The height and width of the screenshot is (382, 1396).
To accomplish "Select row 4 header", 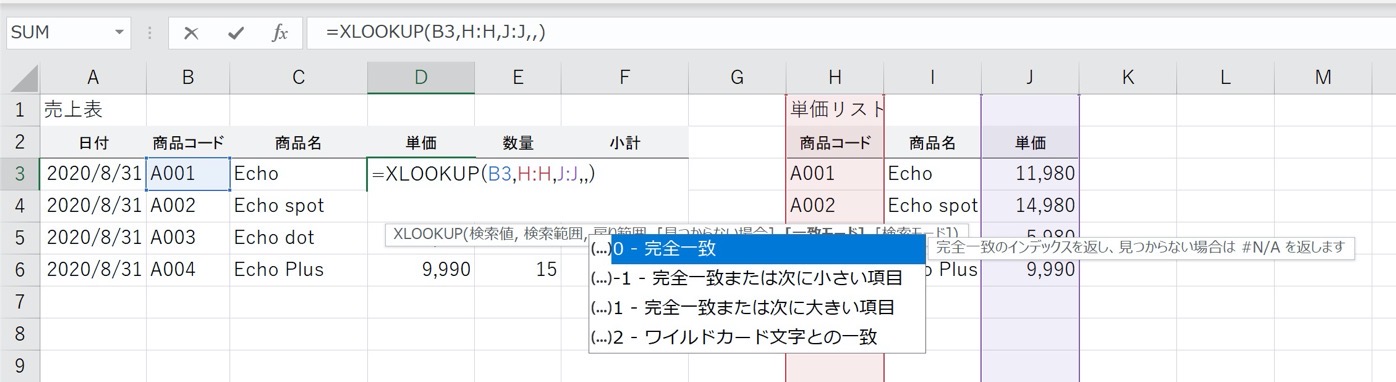I will [x=20, y=205].
